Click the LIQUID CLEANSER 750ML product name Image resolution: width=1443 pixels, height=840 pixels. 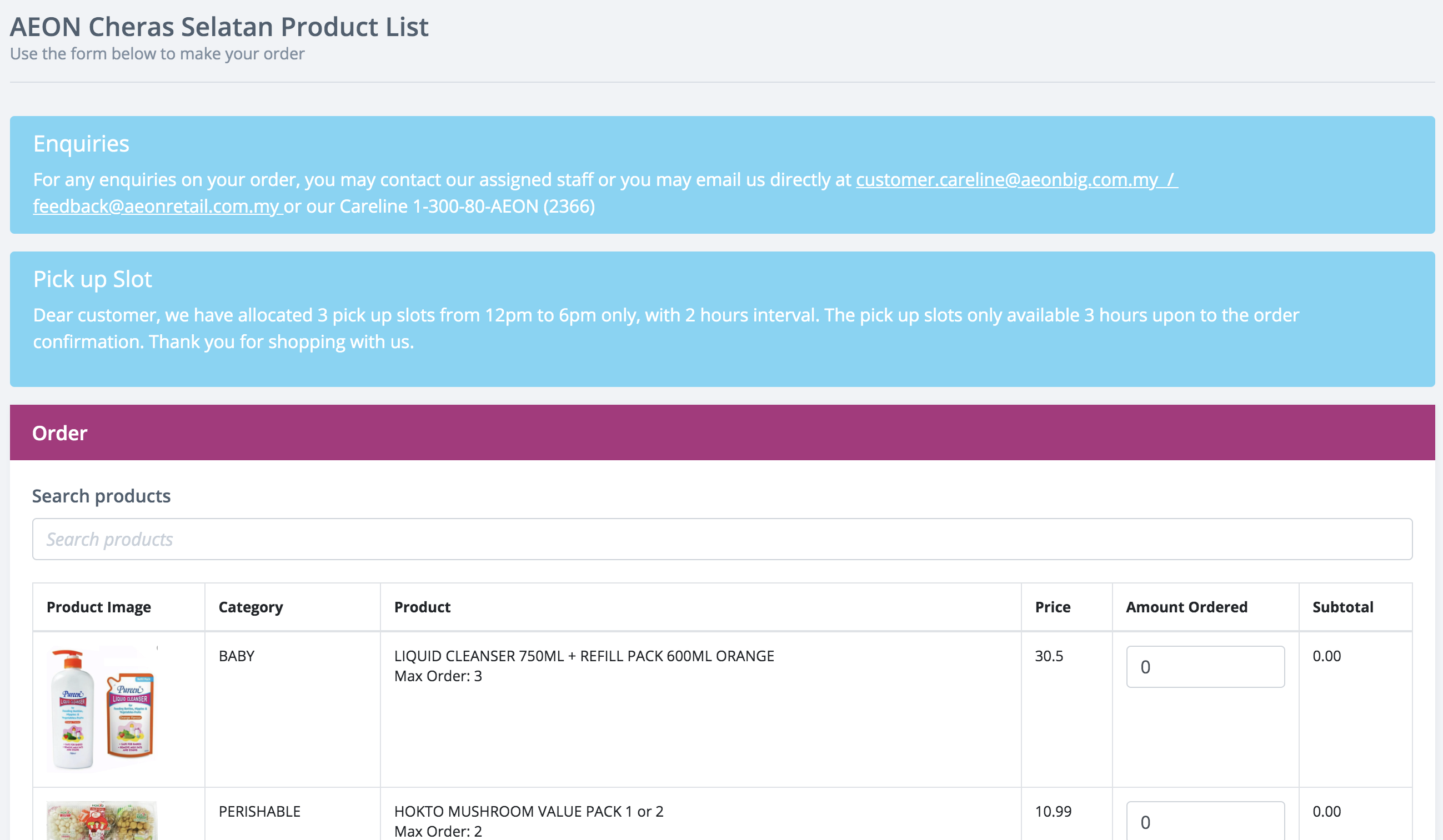[x=584, y=656]
